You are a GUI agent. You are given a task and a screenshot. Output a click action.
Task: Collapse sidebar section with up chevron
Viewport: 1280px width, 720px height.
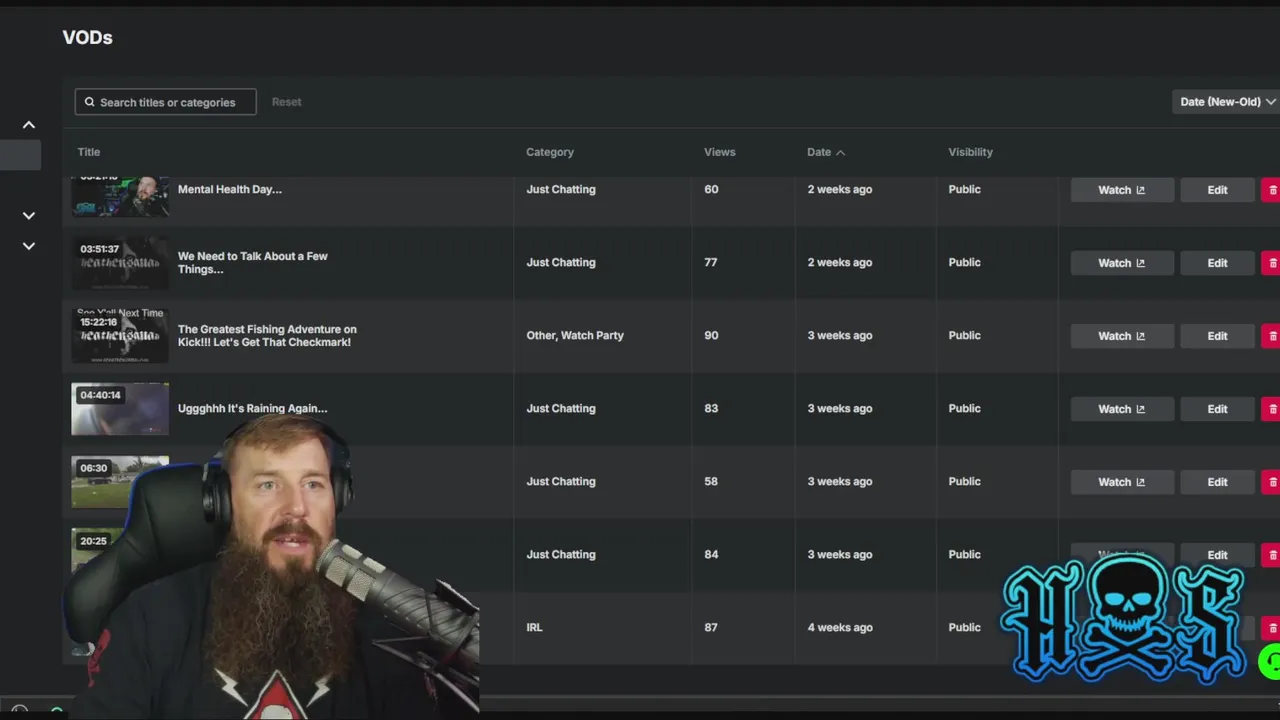[29, 125]
